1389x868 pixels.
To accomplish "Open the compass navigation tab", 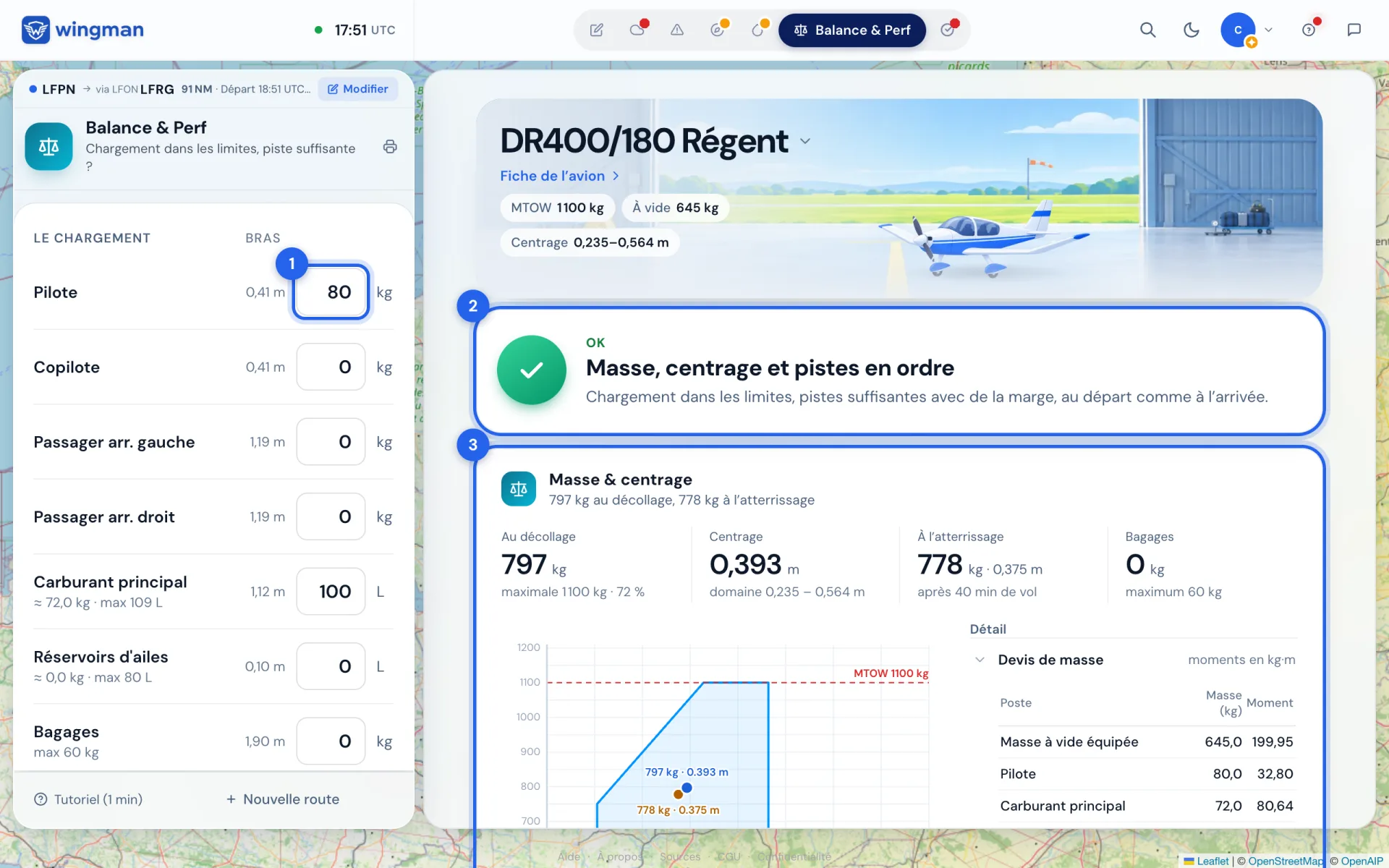I will (718, 30).
